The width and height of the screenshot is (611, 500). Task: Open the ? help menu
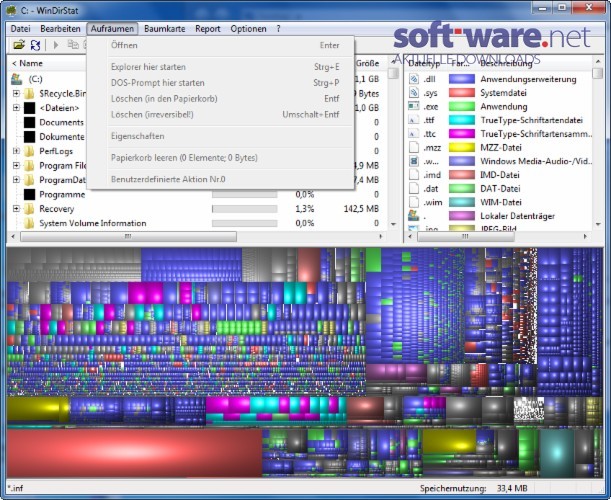coord(278,29)
